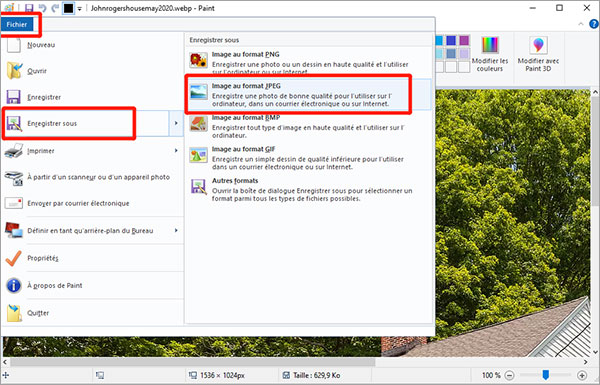Click the horizontal scrollbar thumb
The height and width of the screenshot is (385, 600).
point(192,361)
